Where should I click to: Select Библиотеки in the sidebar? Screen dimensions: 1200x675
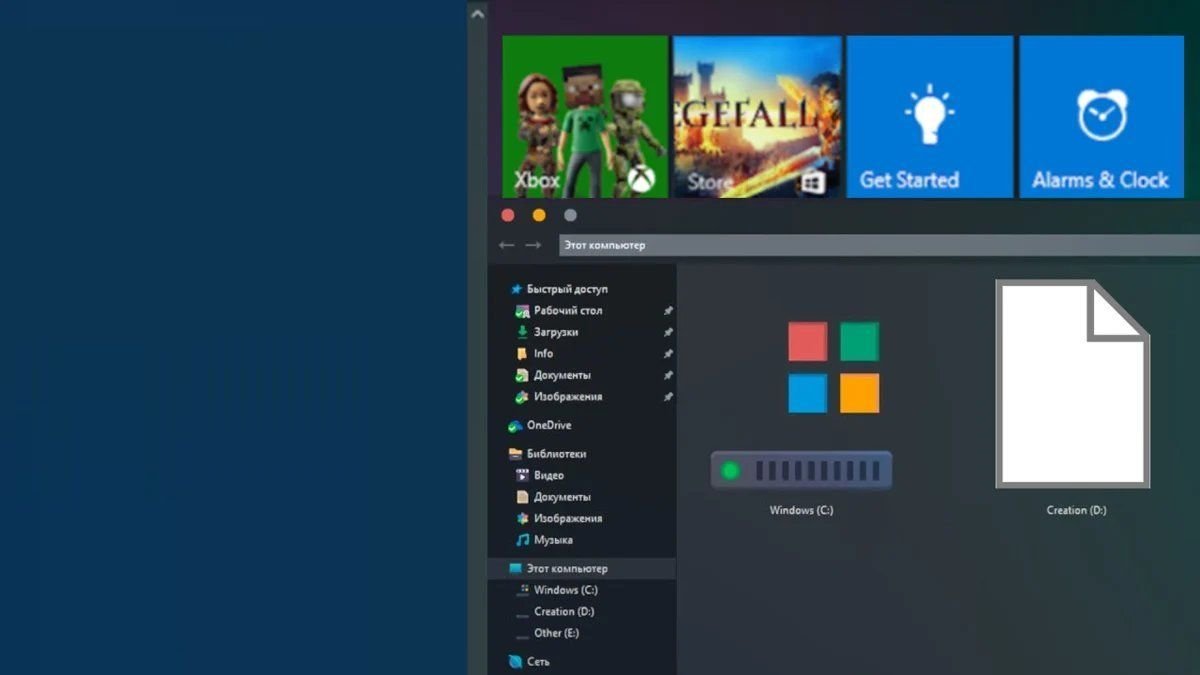pyautogui.click(x=556, y=454)
